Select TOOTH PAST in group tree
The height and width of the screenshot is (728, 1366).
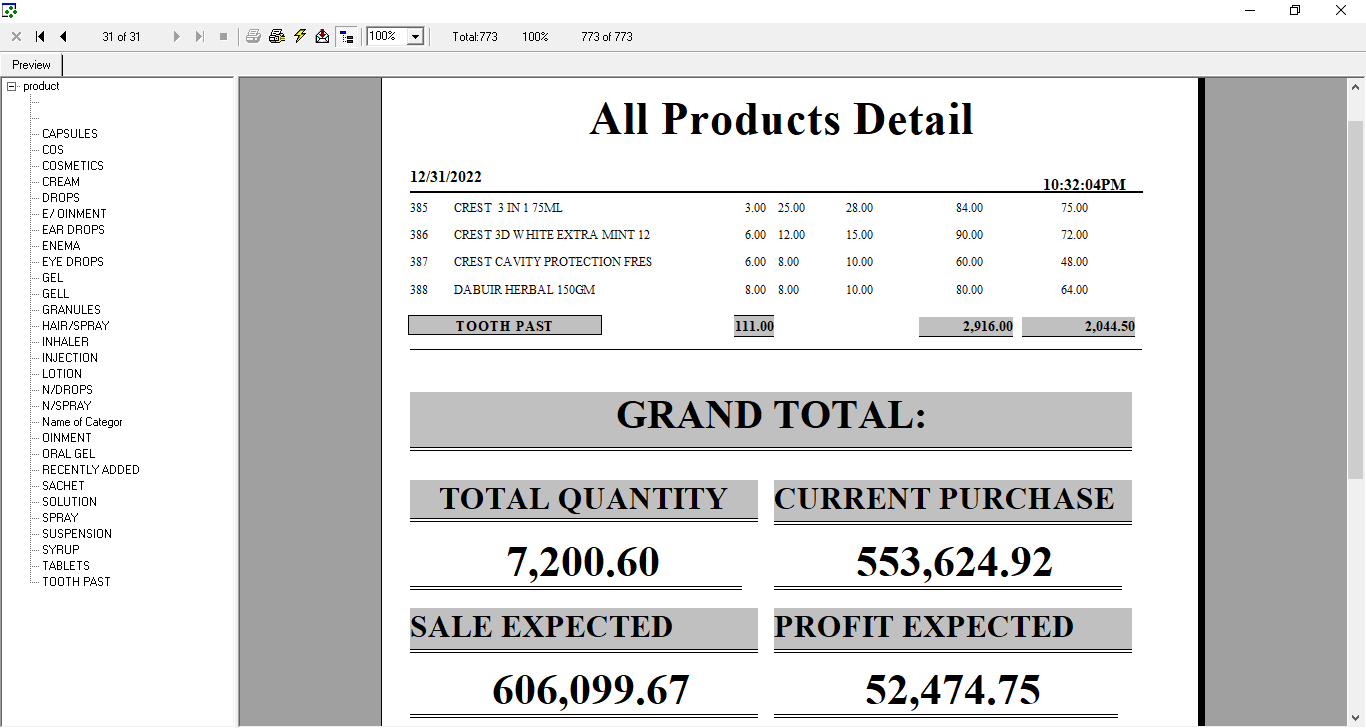(x=76, y=582)
